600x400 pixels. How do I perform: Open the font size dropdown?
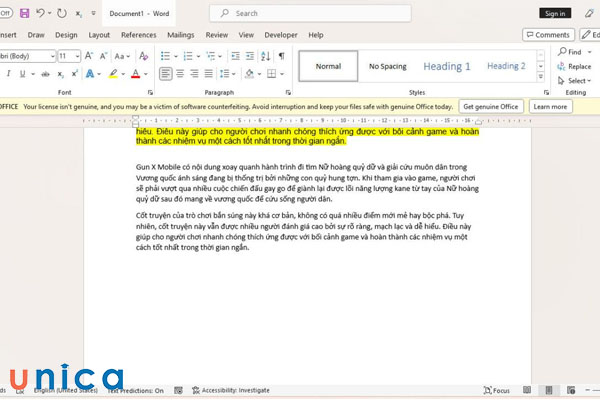[77, 56]
